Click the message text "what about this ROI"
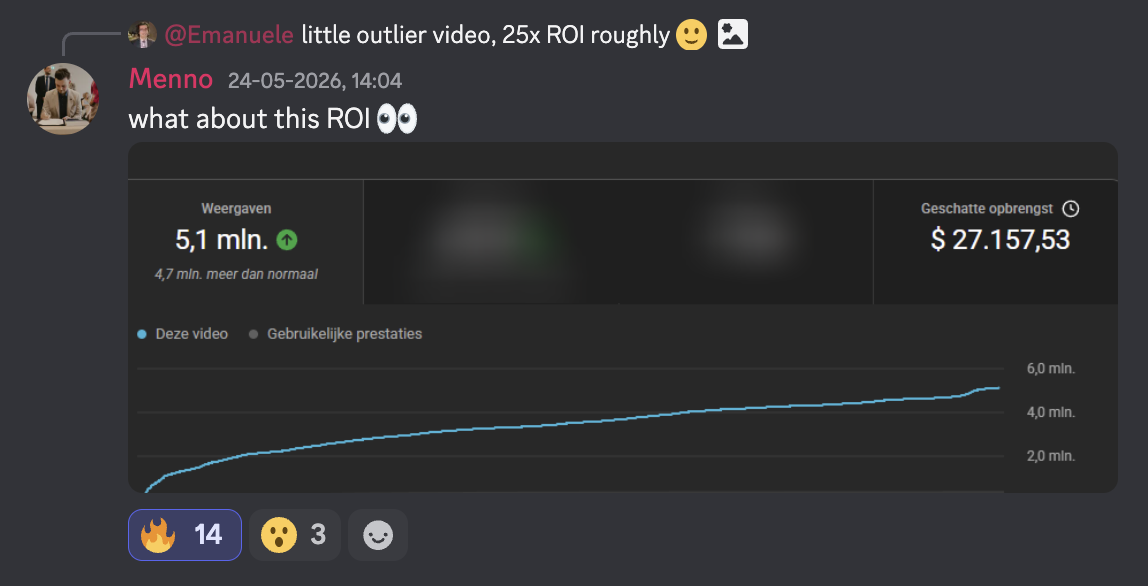 tap(249, 119)
